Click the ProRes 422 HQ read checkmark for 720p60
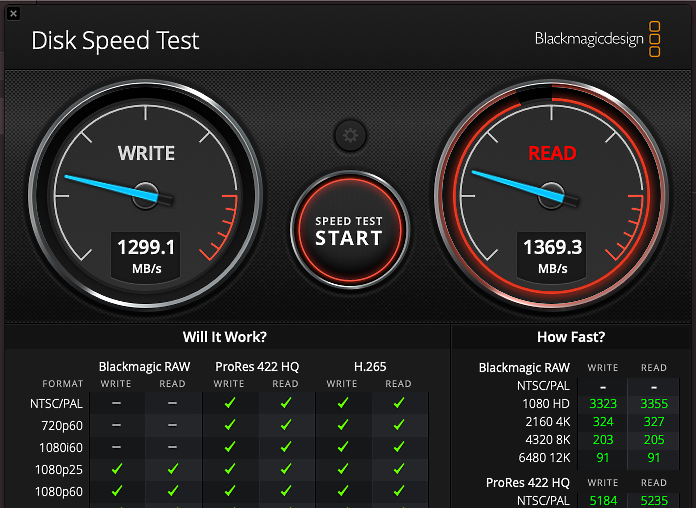The width and height of the screenshot is (696, 508). point(286,425)
